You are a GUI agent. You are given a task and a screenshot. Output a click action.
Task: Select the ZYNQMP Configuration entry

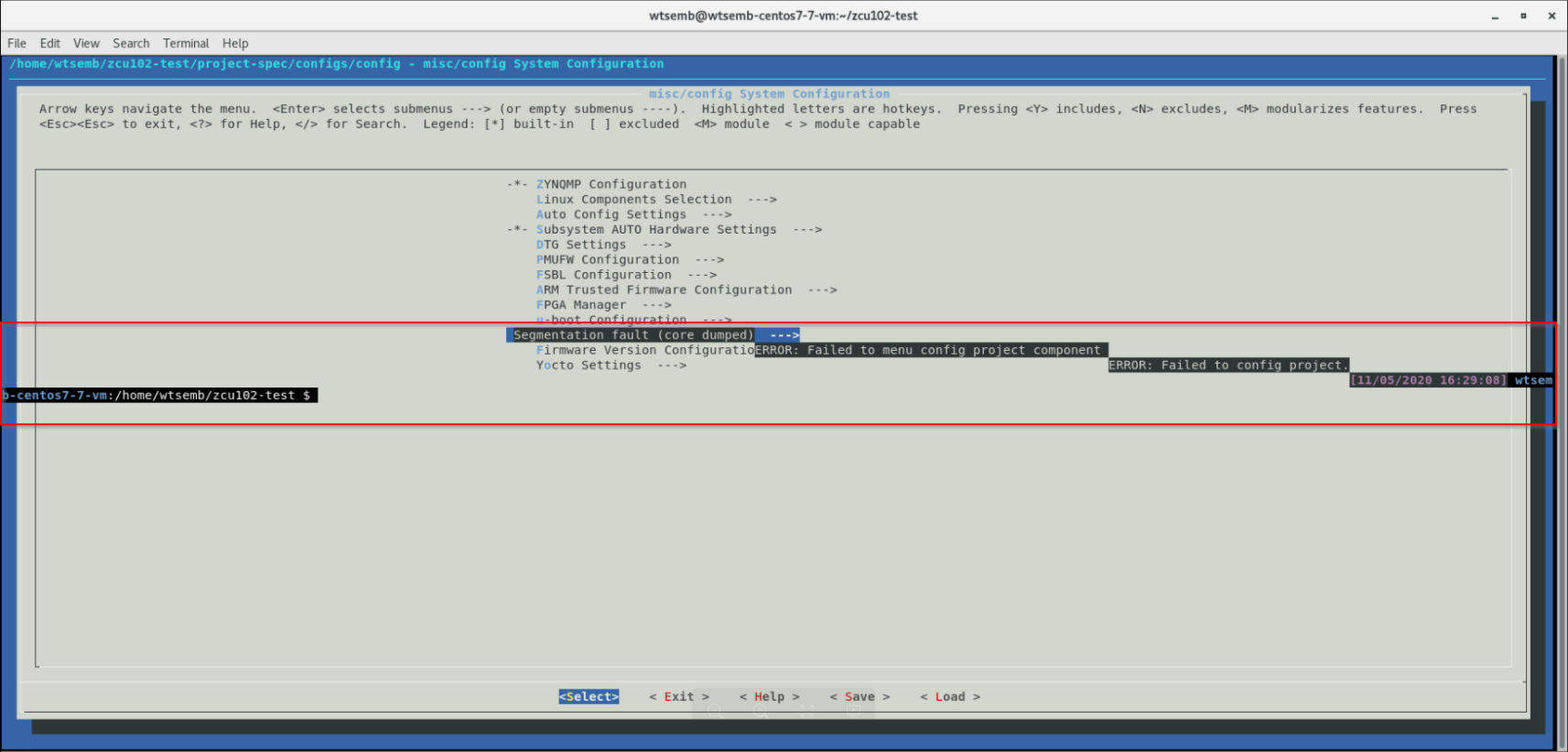tap(611, 184)
